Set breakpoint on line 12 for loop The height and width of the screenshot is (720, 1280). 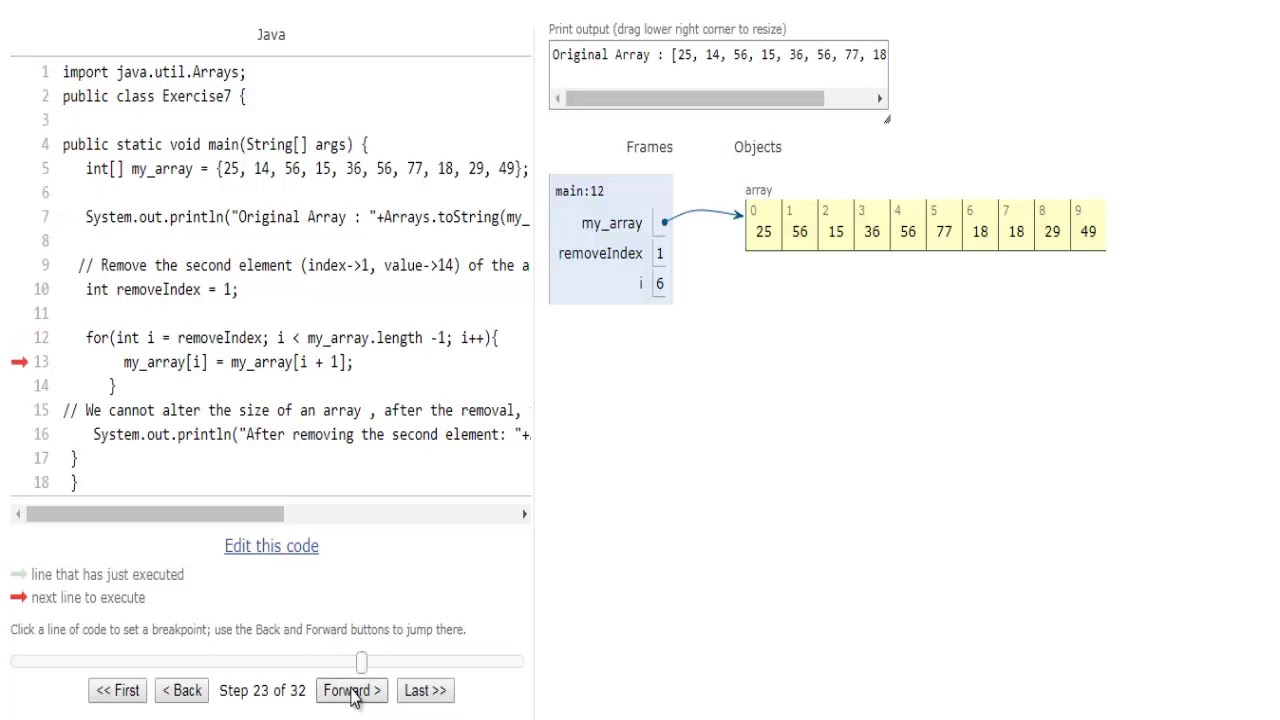click(x=292, y=338)
